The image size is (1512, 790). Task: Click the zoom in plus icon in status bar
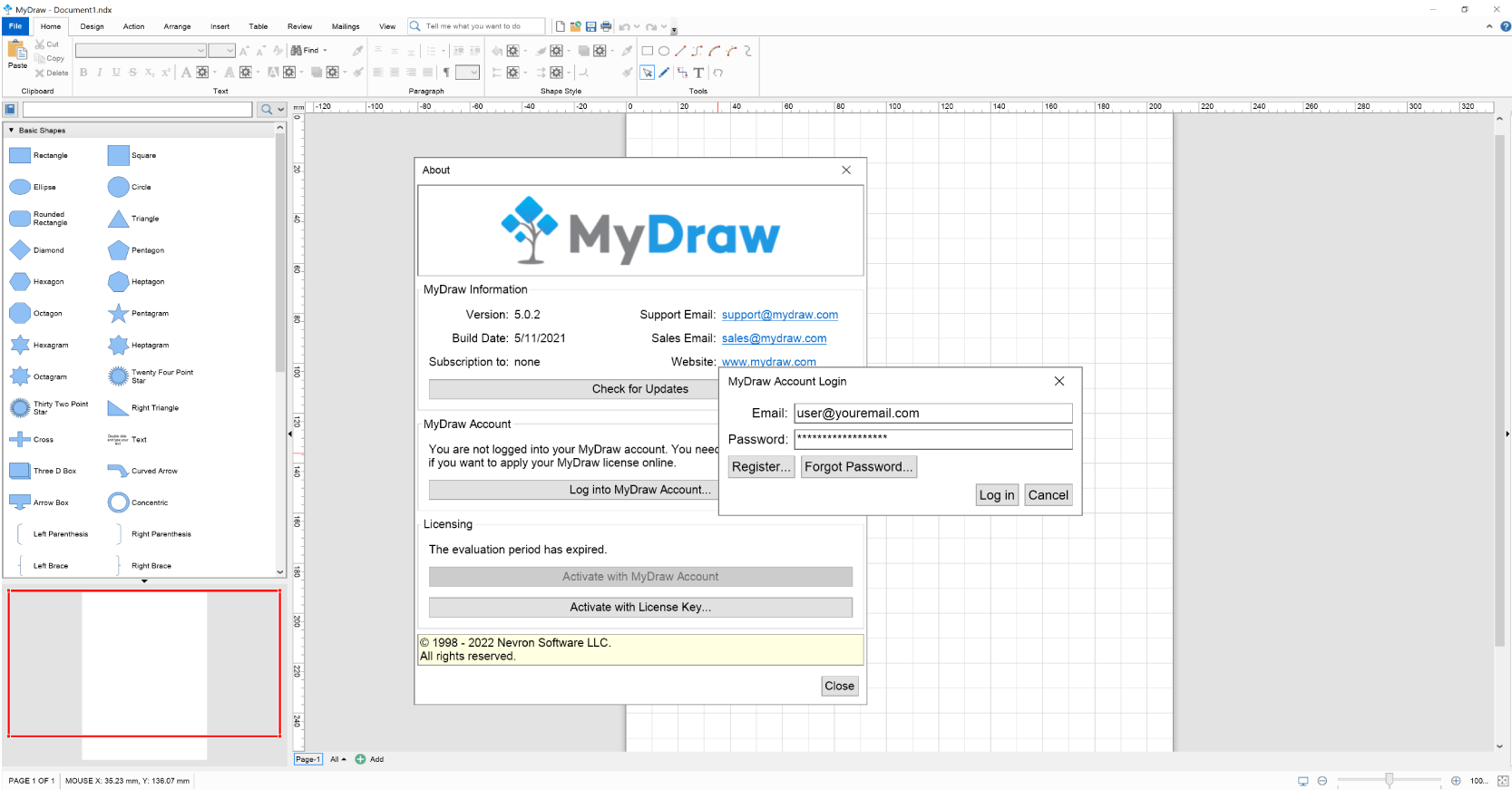(x=1456, y=781)
